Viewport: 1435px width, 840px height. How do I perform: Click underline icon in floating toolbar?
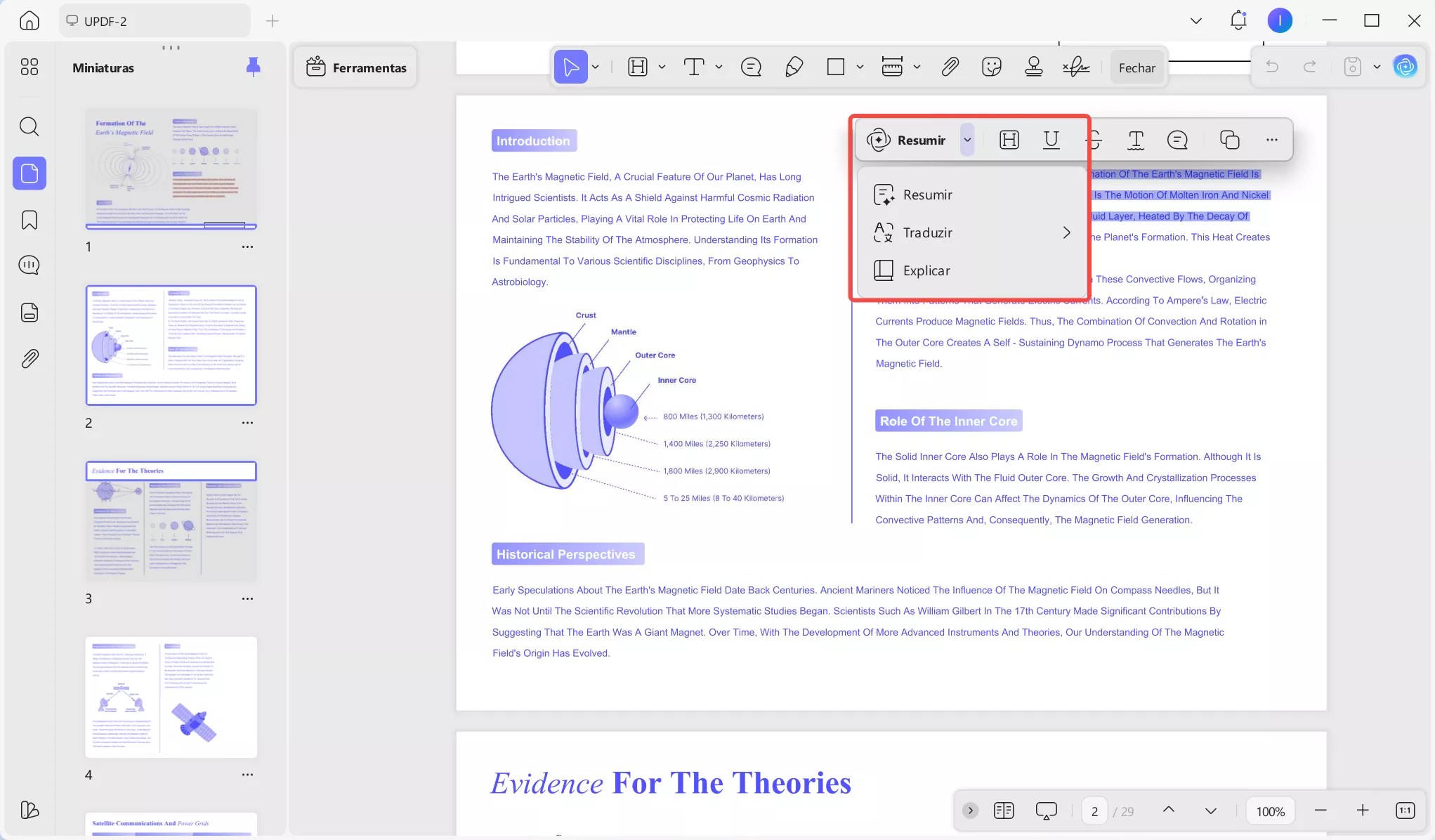click(1051, 140)
